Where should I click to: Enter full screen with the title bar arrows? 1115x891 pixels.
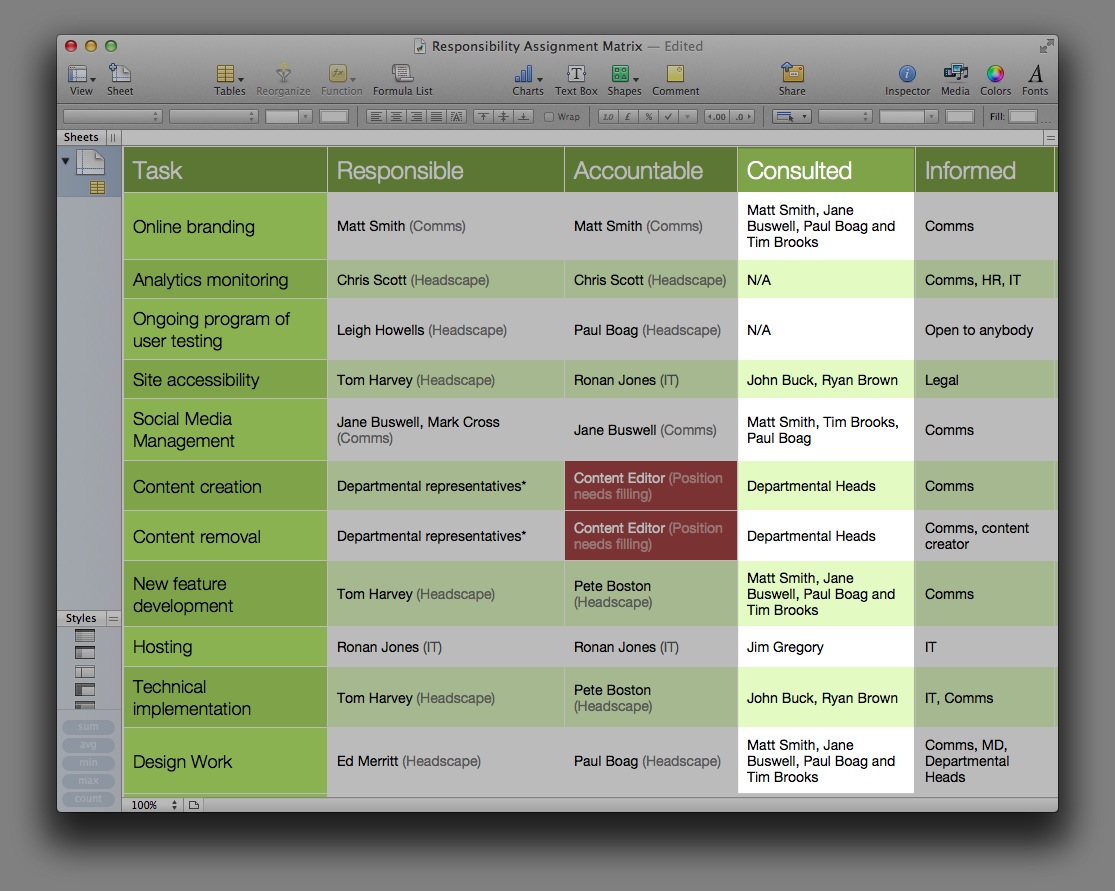[1045, 46]
